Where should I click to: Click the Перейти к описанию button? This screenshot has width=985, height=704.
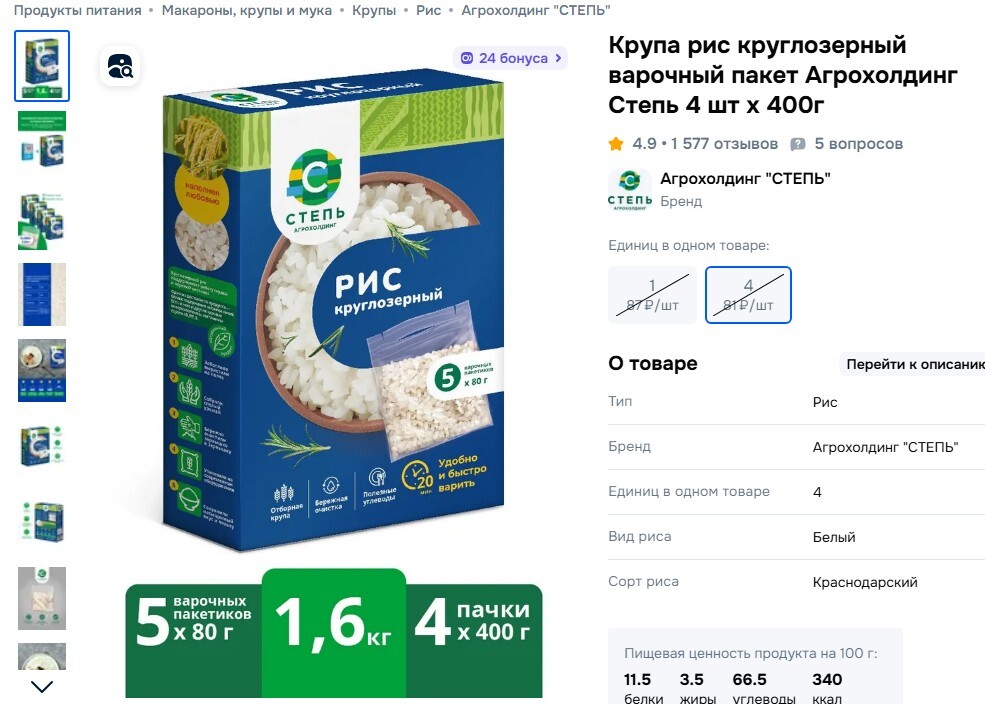[912, 364]
